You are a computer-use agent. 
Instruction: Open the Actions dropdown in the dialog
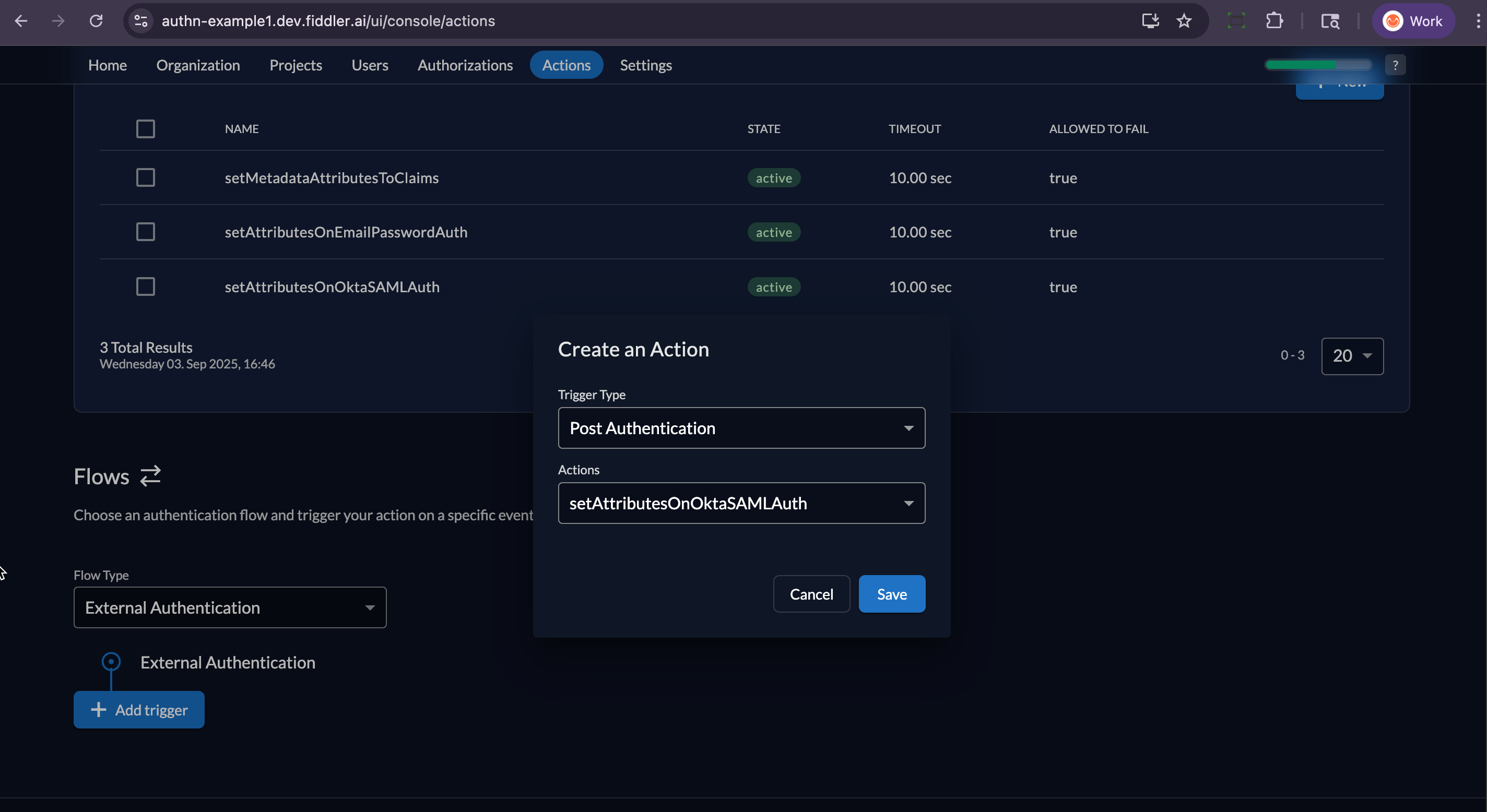pos(741,503)
